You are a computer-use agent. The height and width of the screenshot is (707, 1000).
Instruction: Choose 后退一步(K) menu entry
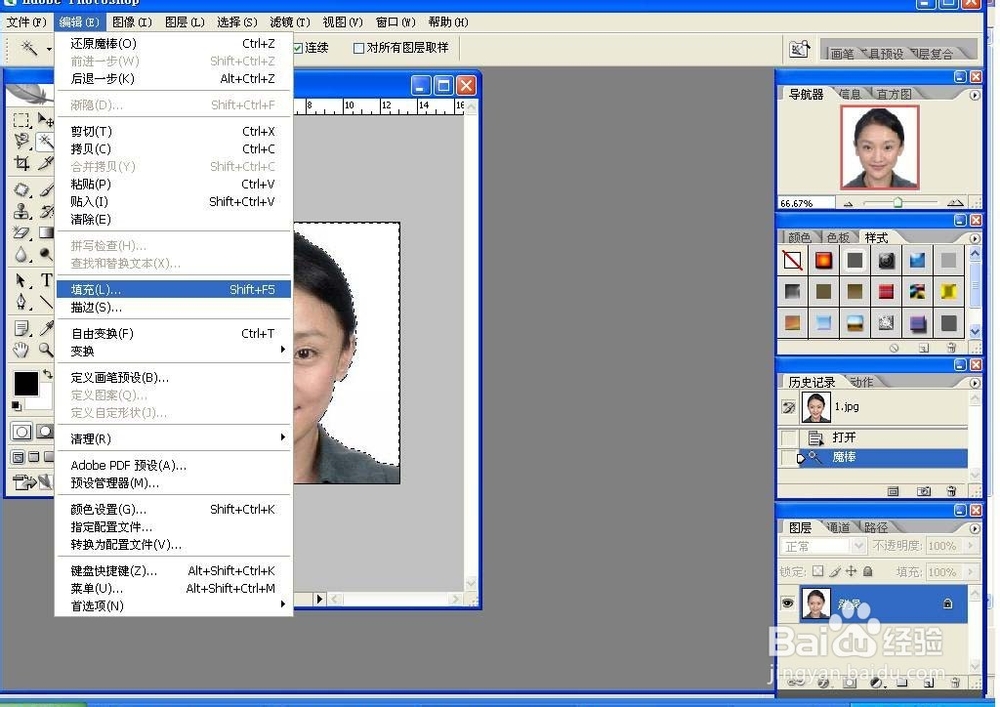pos(173,78)
